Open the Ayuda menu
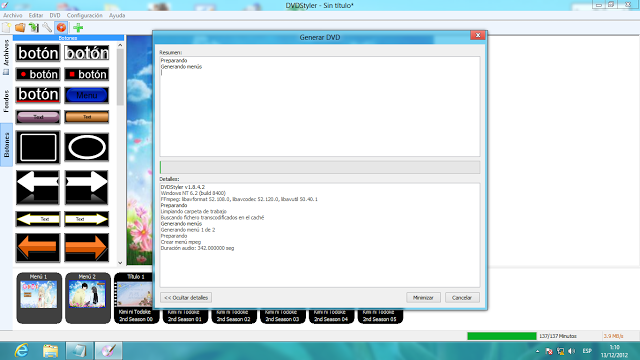The width and height of the screenshot is (640, 360). (x=117, y=15)
